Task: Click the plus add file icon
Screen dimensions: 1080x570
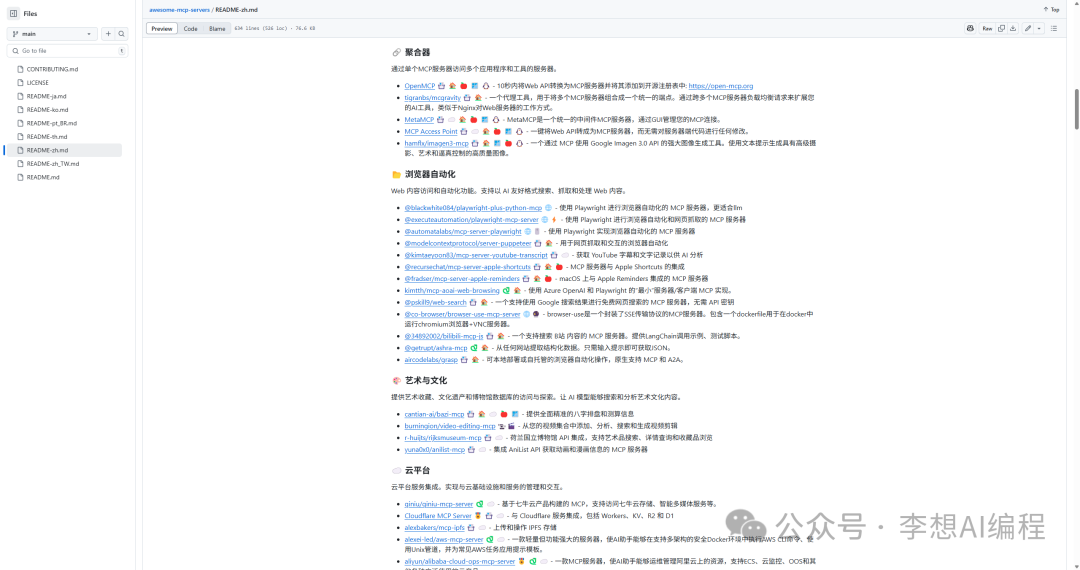Action: (x=108, y=34)
